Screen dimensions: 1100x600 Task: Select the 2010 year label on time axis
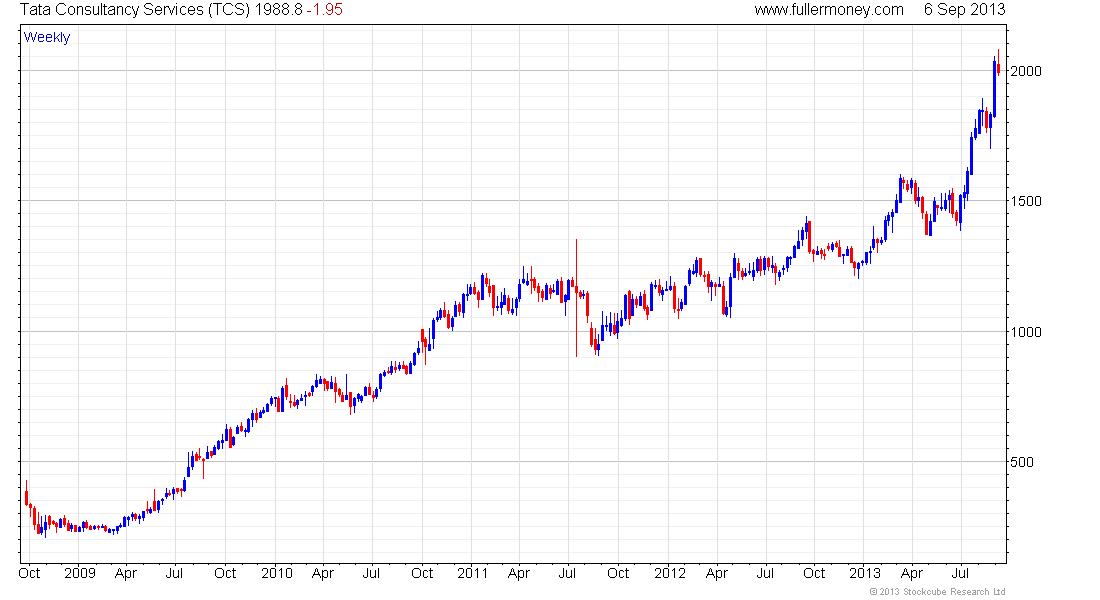tap(276, 573)
